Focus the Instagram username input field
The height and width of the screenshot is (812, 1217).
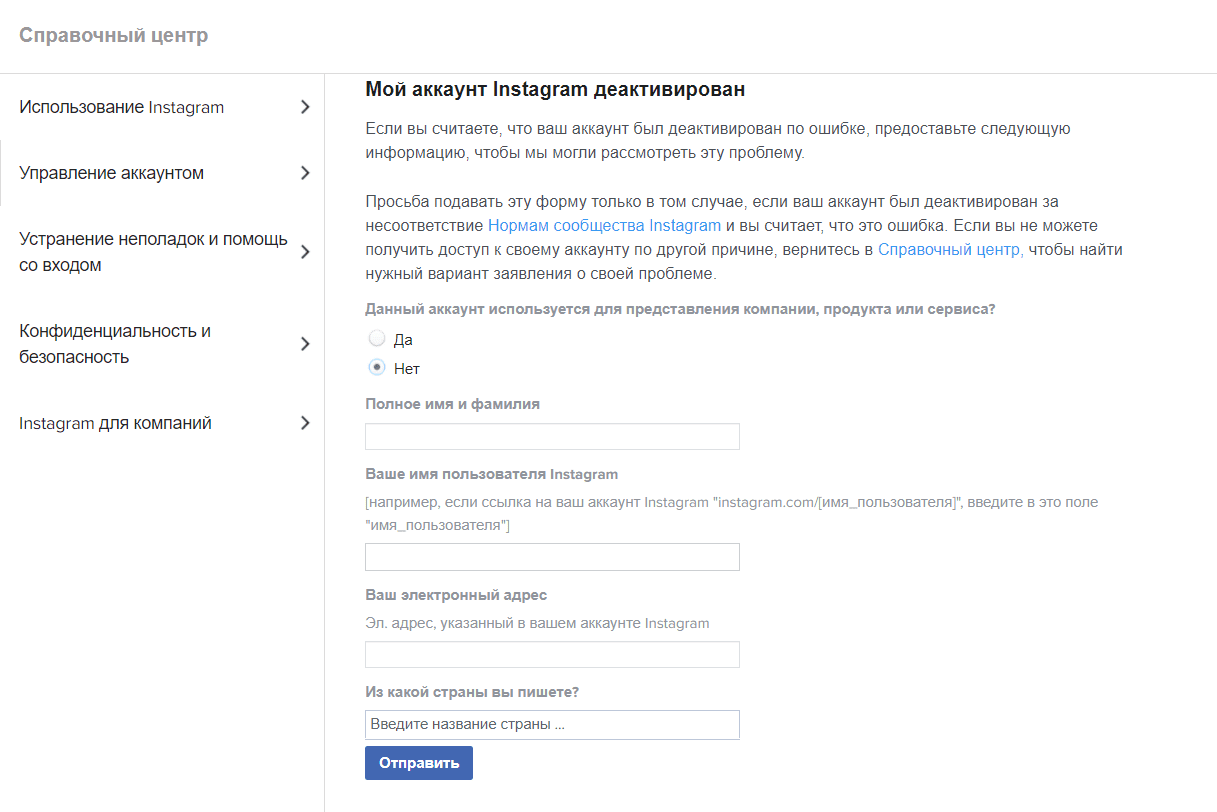(x=552, y=557)
